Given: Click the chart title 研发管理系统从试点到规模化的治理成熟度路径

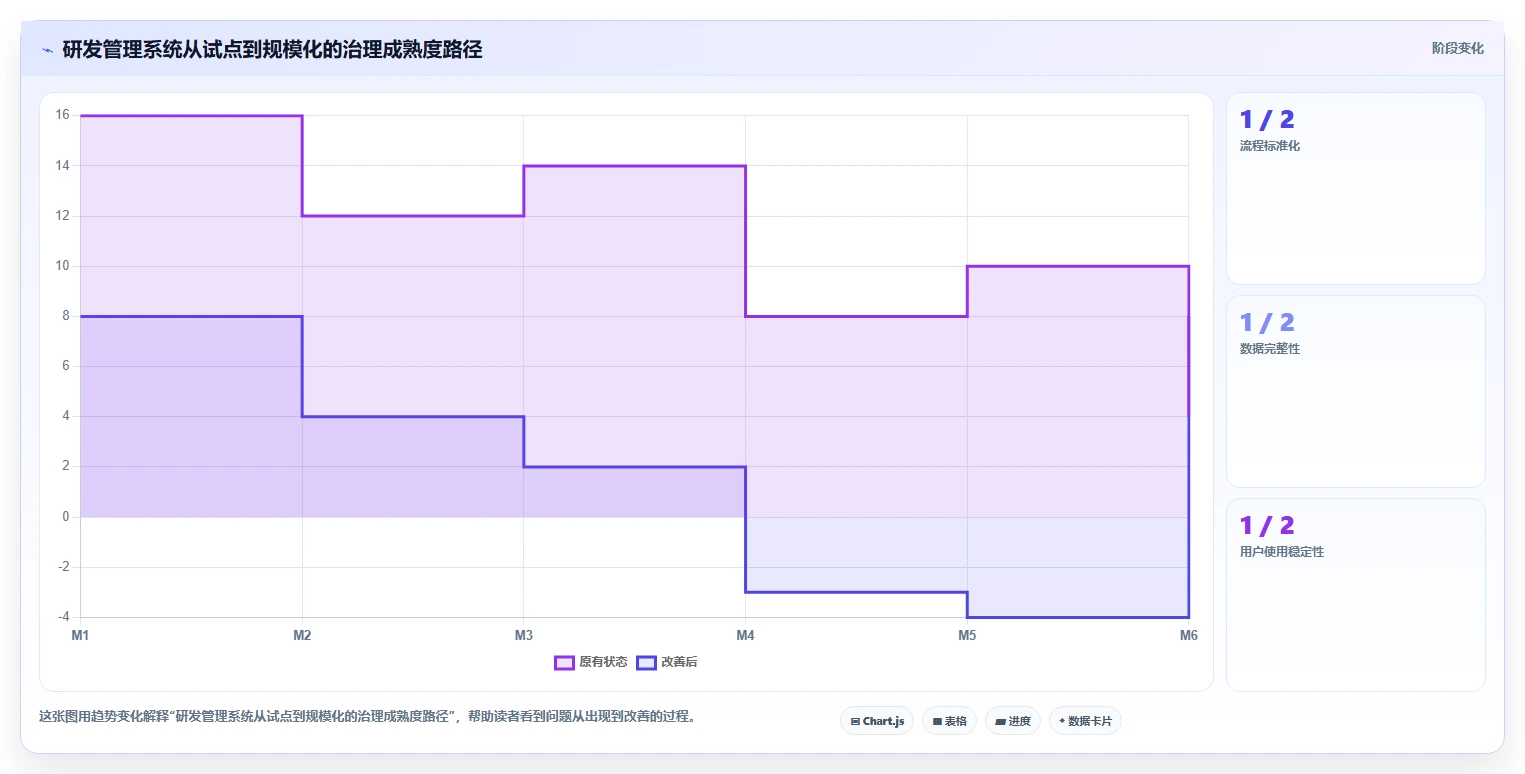Looking at the screenshot, I should point(272,49).
